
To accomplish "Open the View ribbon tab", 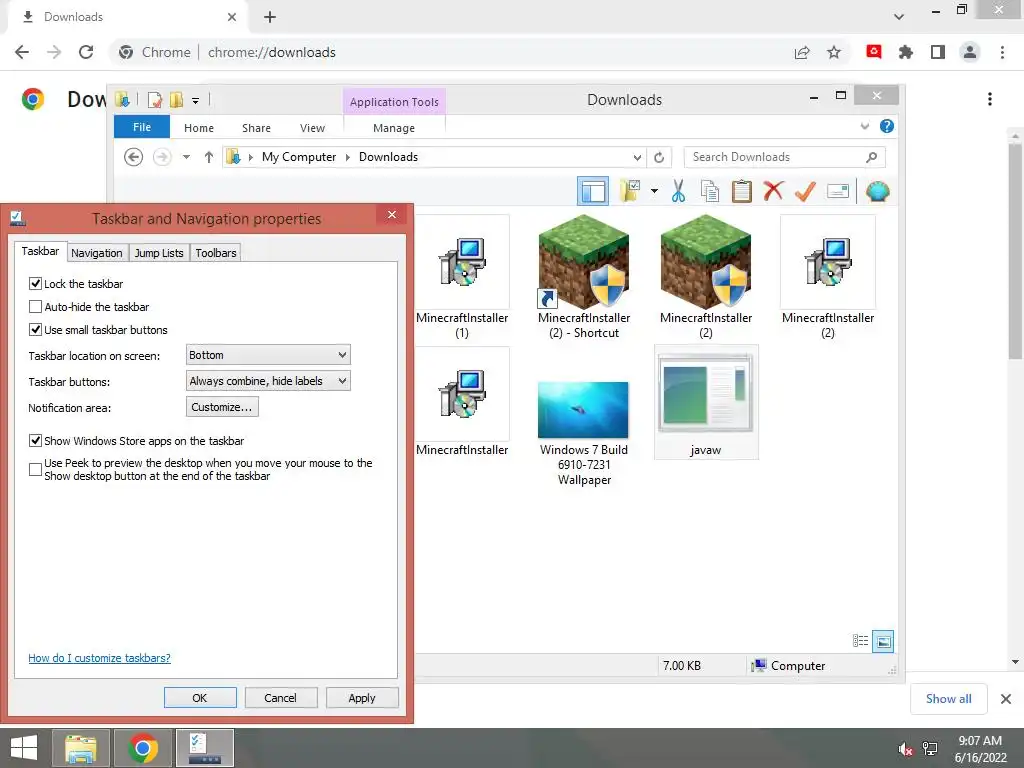I will point(312,128).
